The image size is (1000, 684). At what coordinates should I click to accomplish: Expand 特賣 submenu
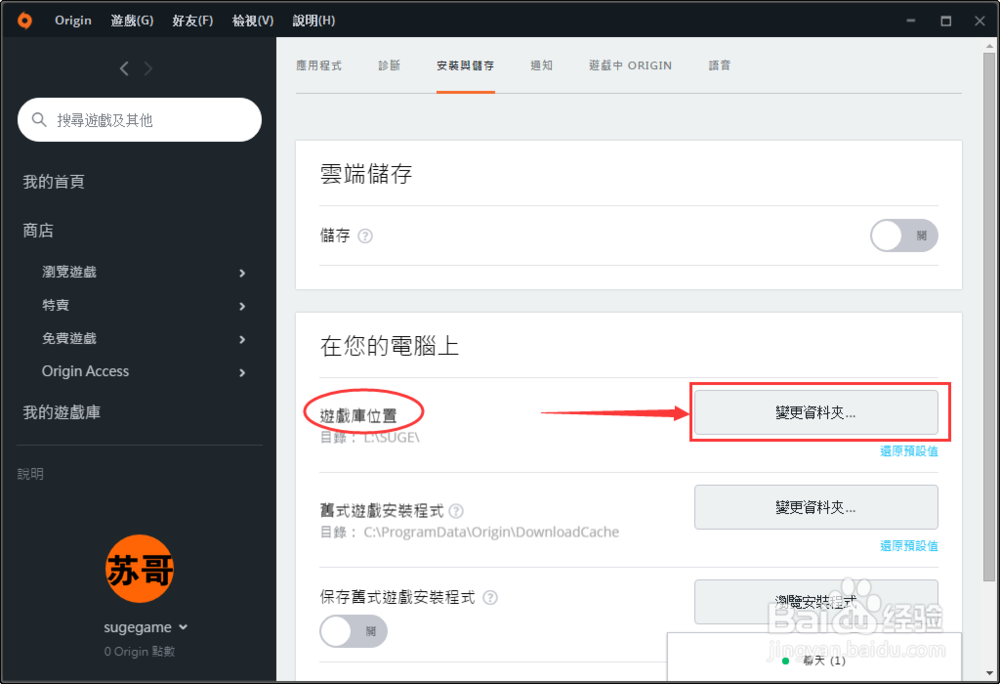pyautogui.click(x=242, y=306)
